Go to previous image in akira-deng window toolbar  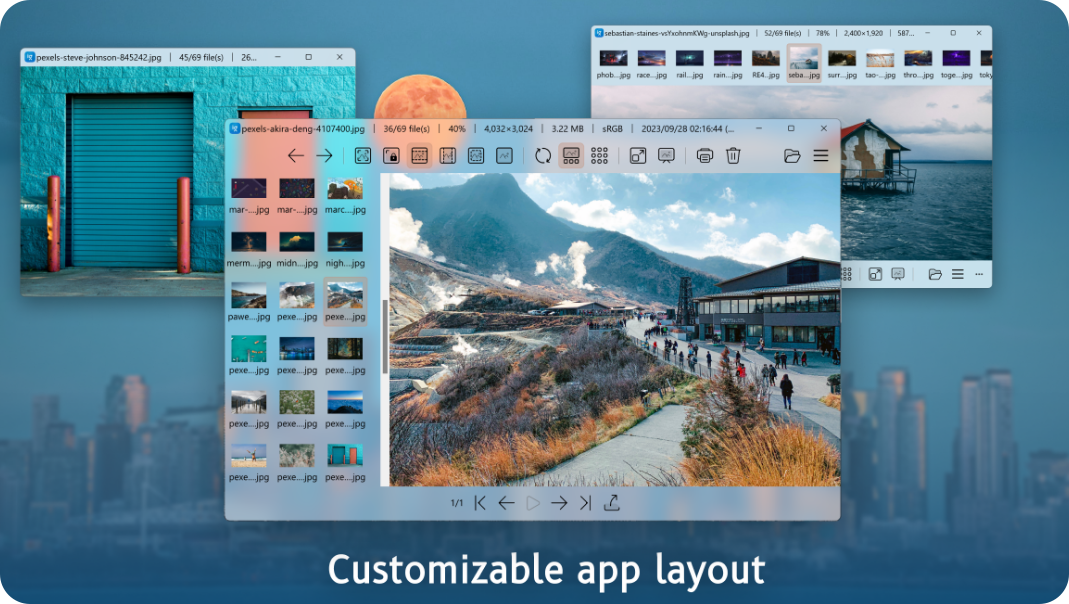[x=295, y=155]
